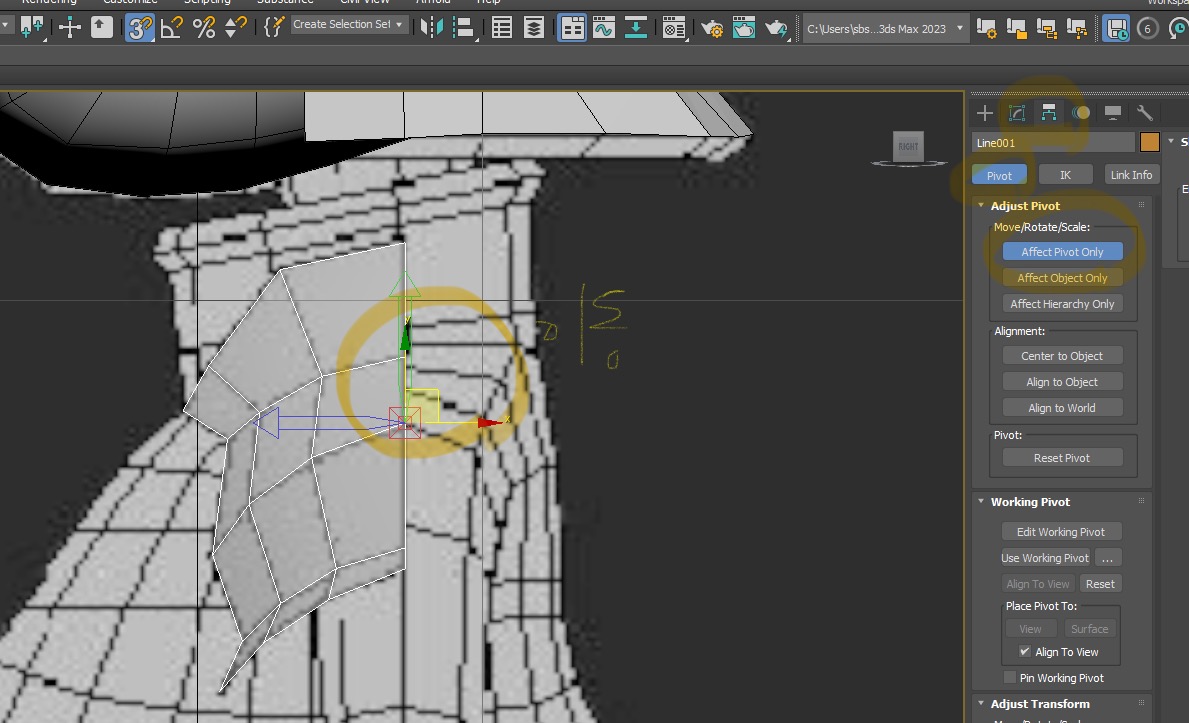Switch to the Create panel plus icon
This screenshot has width=1189, height=723.
pyautogui.click(x=984, y=113)
